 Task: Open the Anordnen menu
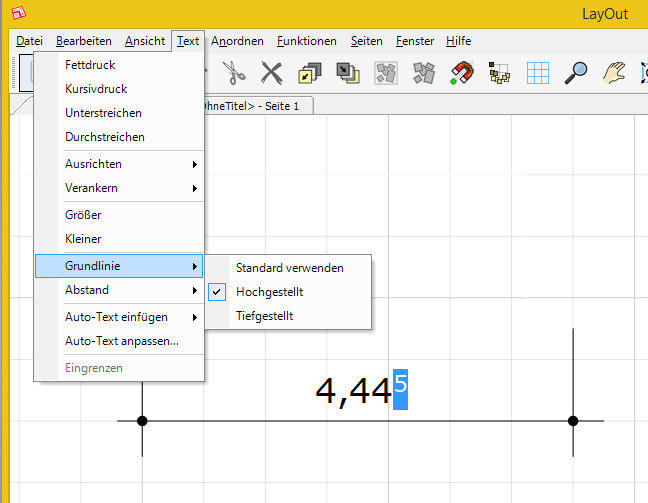tap(237, 41)
